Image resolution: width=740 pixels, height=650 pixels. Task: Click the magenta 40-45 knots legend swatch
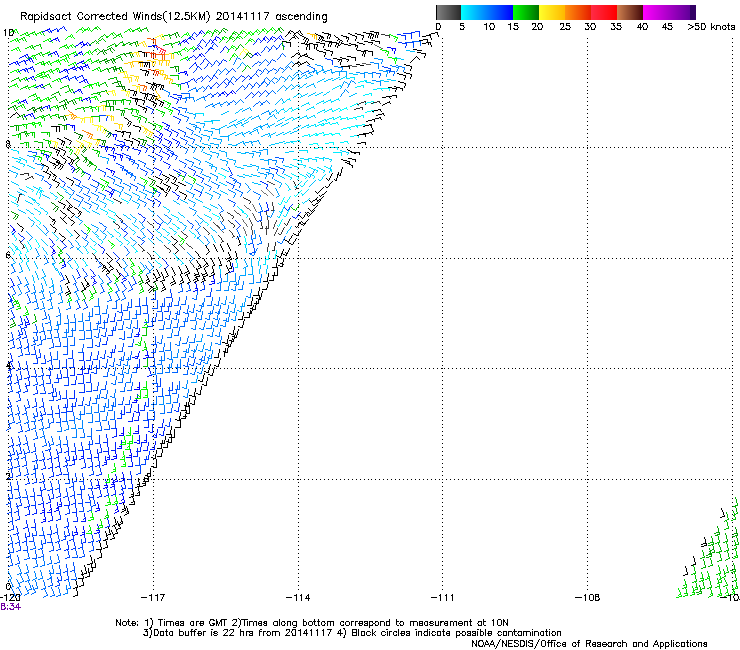click(x=656, y=12)
